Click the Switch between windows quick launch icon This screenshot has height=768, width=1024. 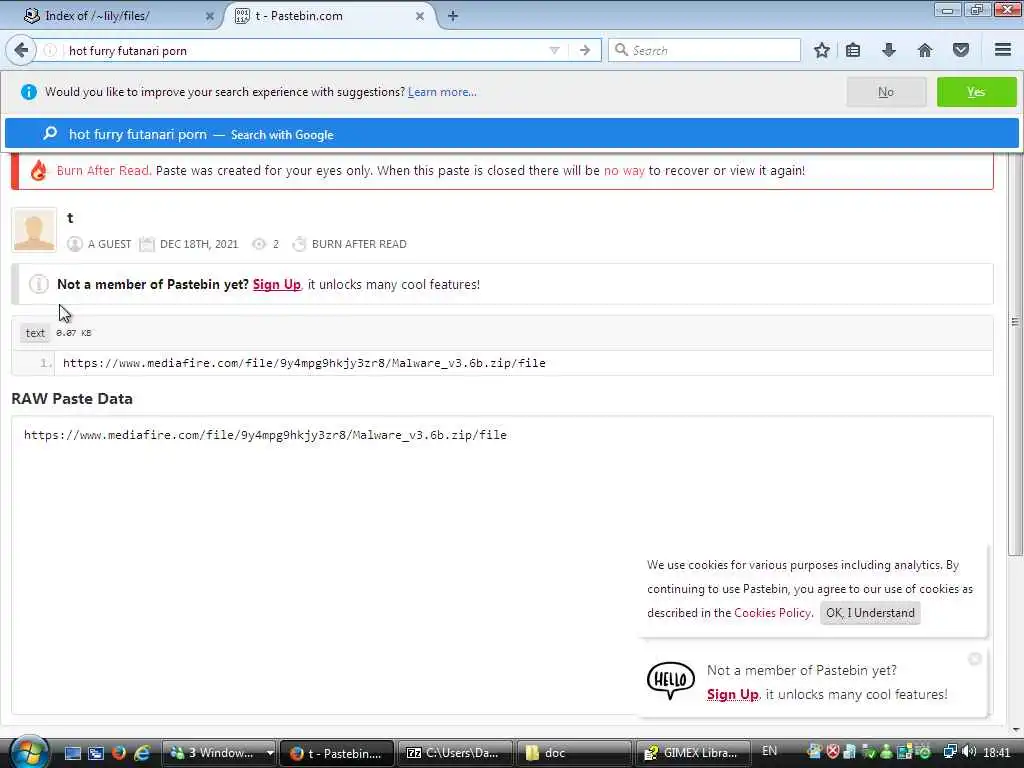click(x=96, y=753)
